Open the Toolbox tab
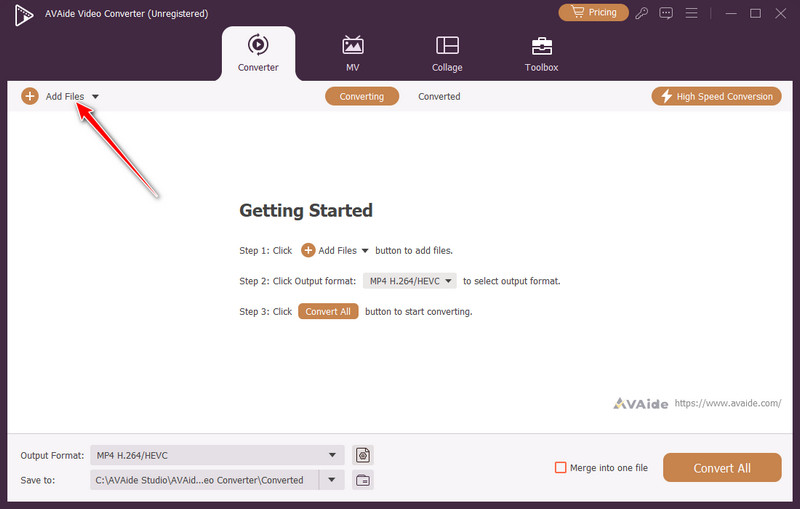 [x=541, y=53]
